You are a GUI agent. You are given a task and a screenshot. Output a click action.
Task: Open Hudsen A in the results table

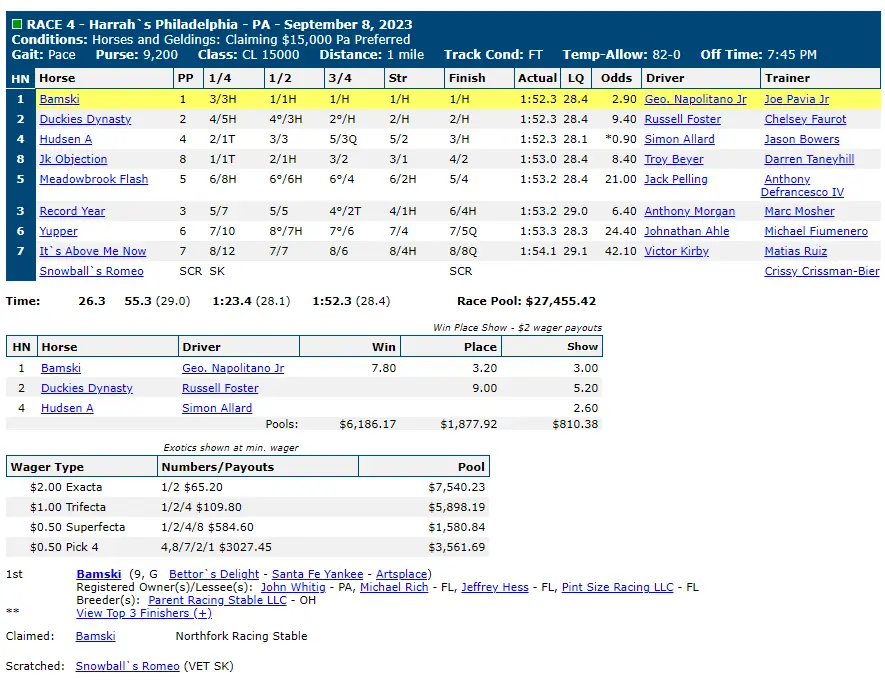(65, 139)
